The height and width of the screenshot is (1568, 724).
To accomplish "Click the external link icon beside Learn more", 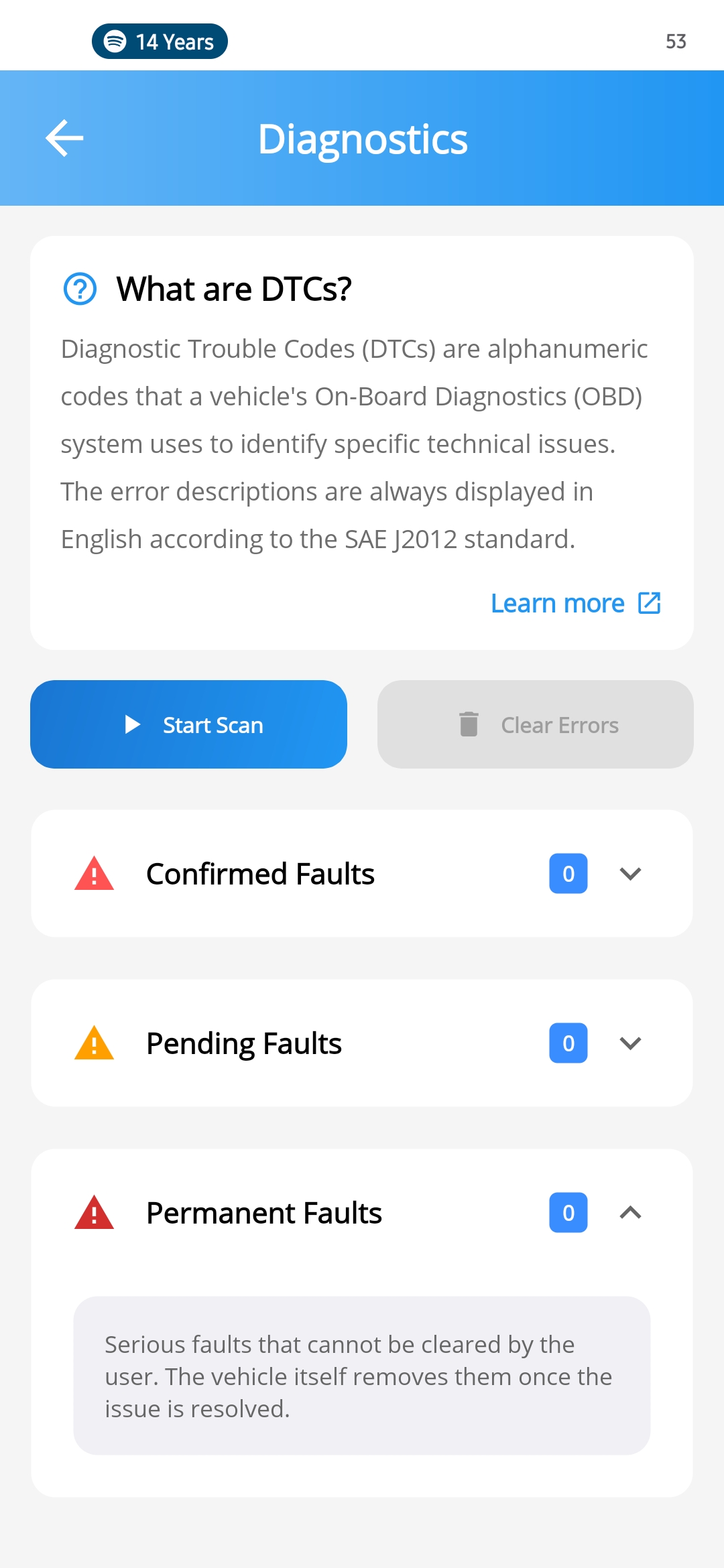I will (649, 603).
